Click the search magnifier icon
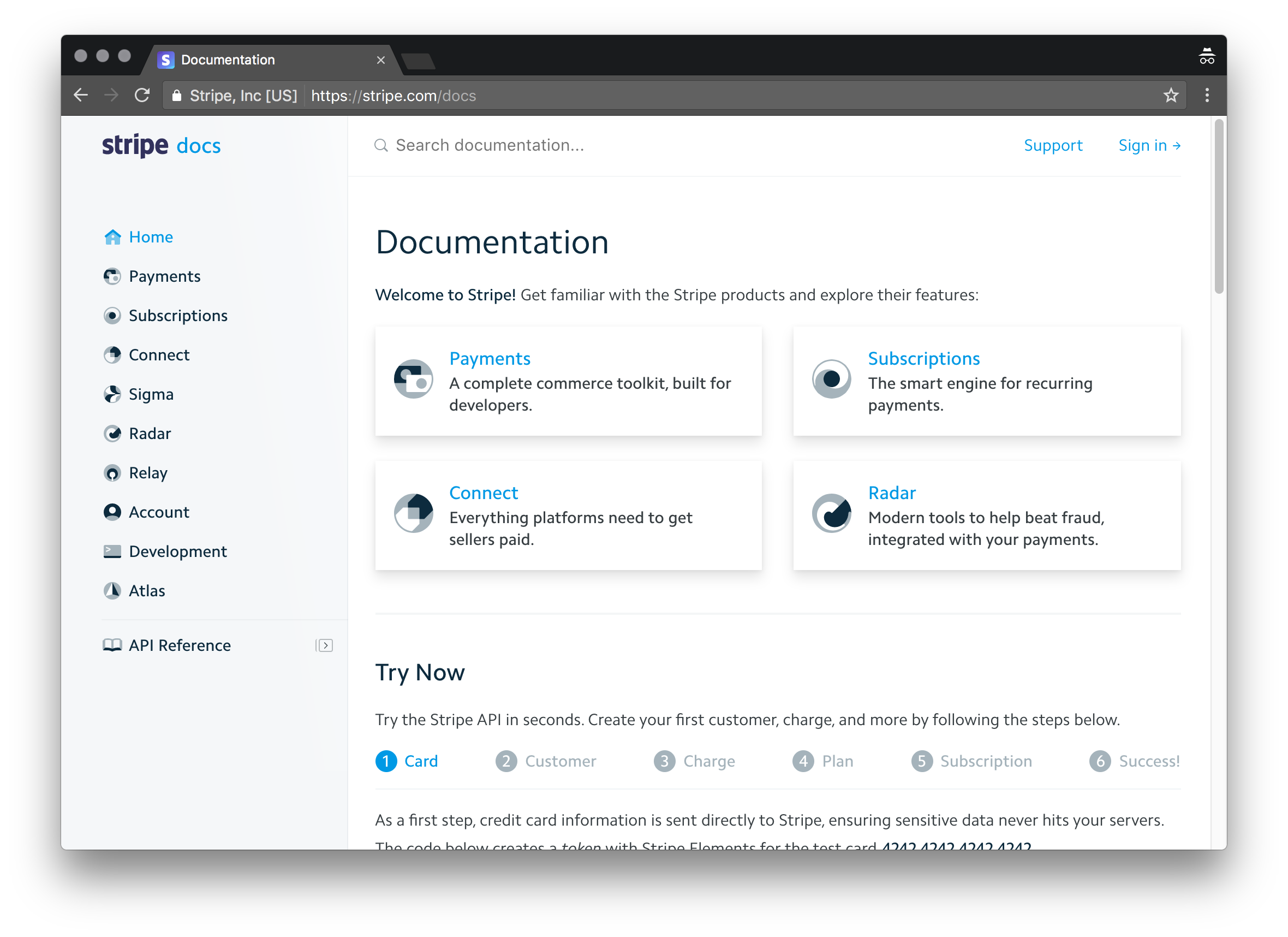The height and width of the screenshot is (937, 1288). (381, 145)
